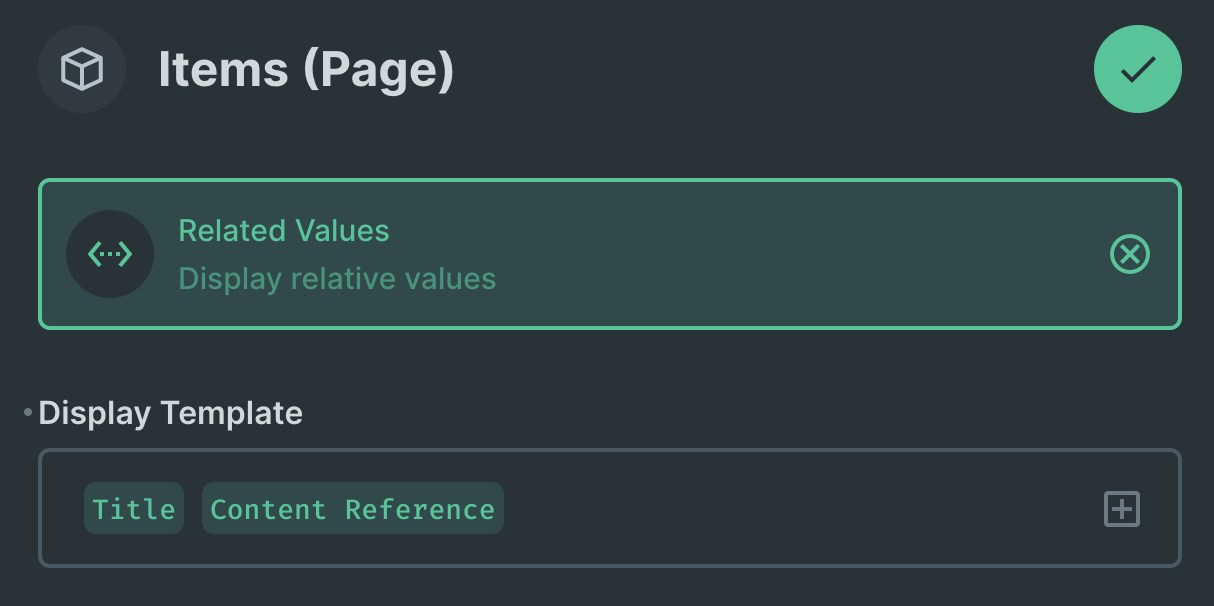The width and height of the screenshot is (1214, 606).
Task: Click inside the Display Template field
Action: coord(700,508)
